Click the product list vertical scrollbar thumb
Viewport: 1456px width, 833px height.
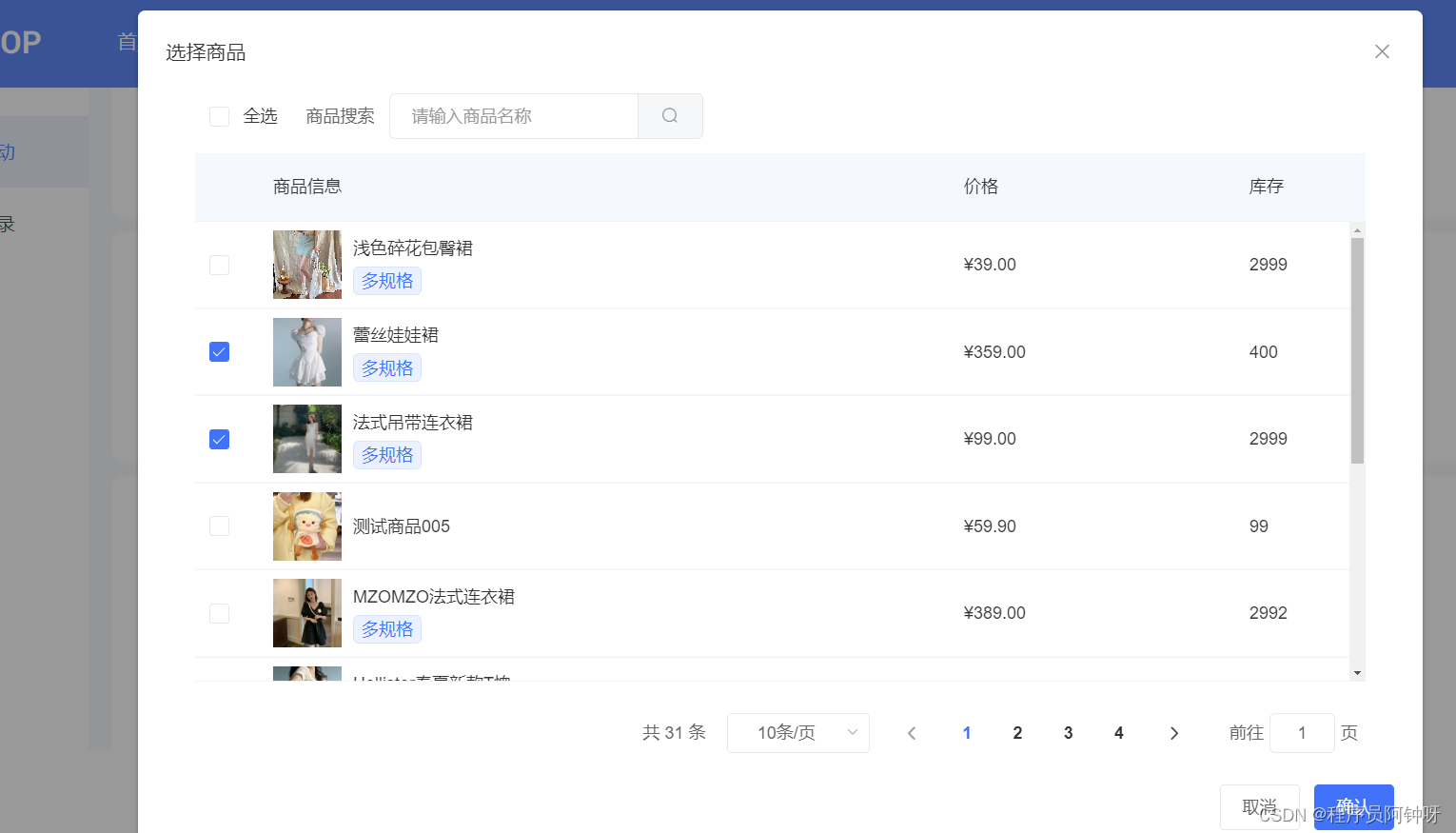(x=1357, y=350)
